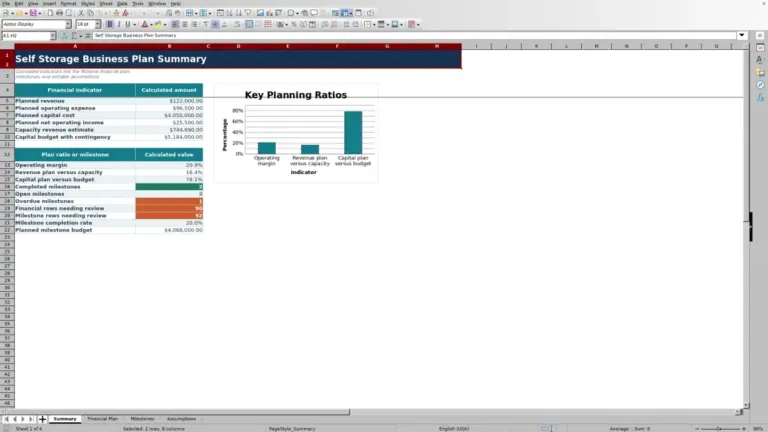Toggle Italic formatting
The width and height of the screenshot is (768, 432).
[x=119, y=24]
